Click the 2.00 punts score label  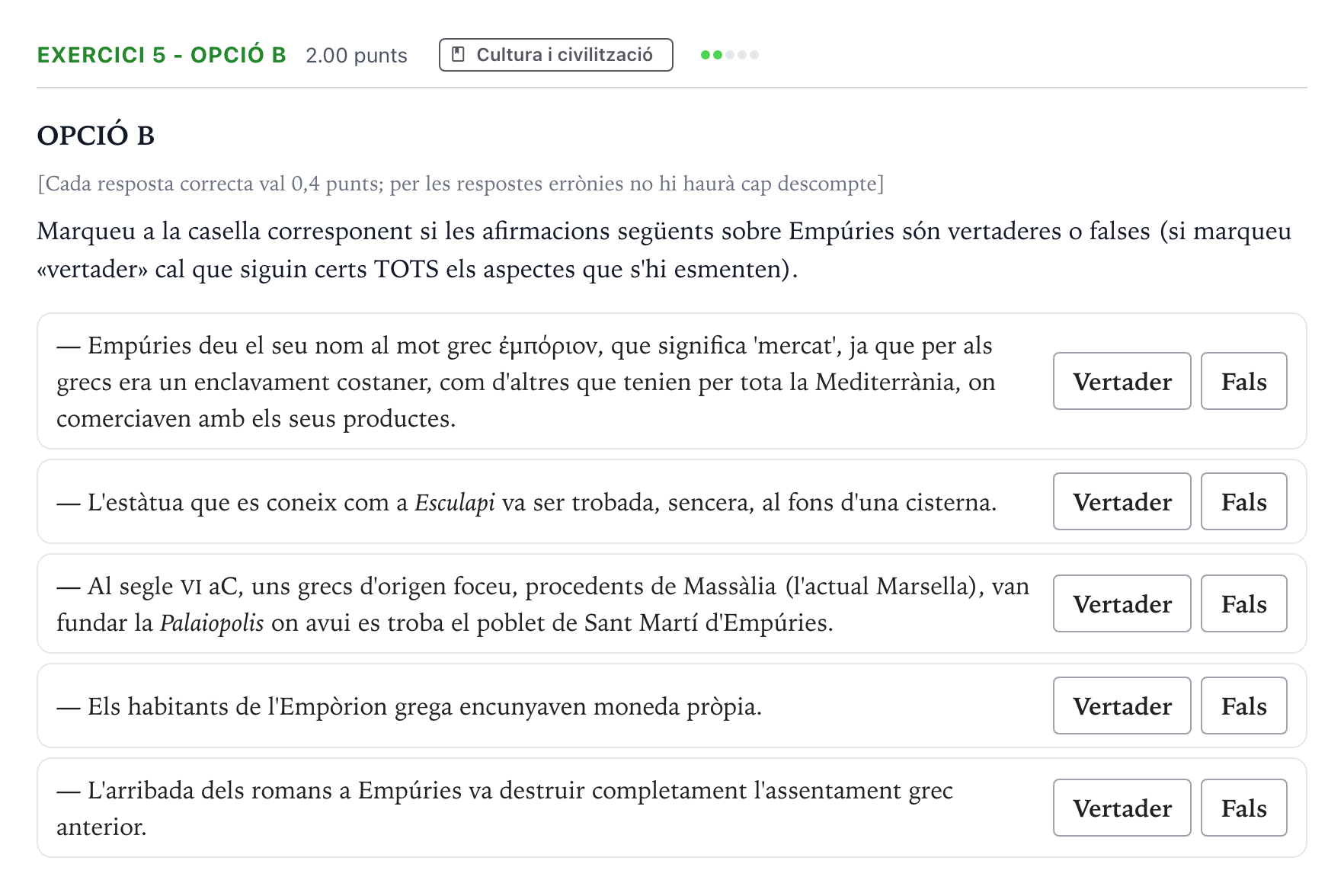[x=357, y=56]
